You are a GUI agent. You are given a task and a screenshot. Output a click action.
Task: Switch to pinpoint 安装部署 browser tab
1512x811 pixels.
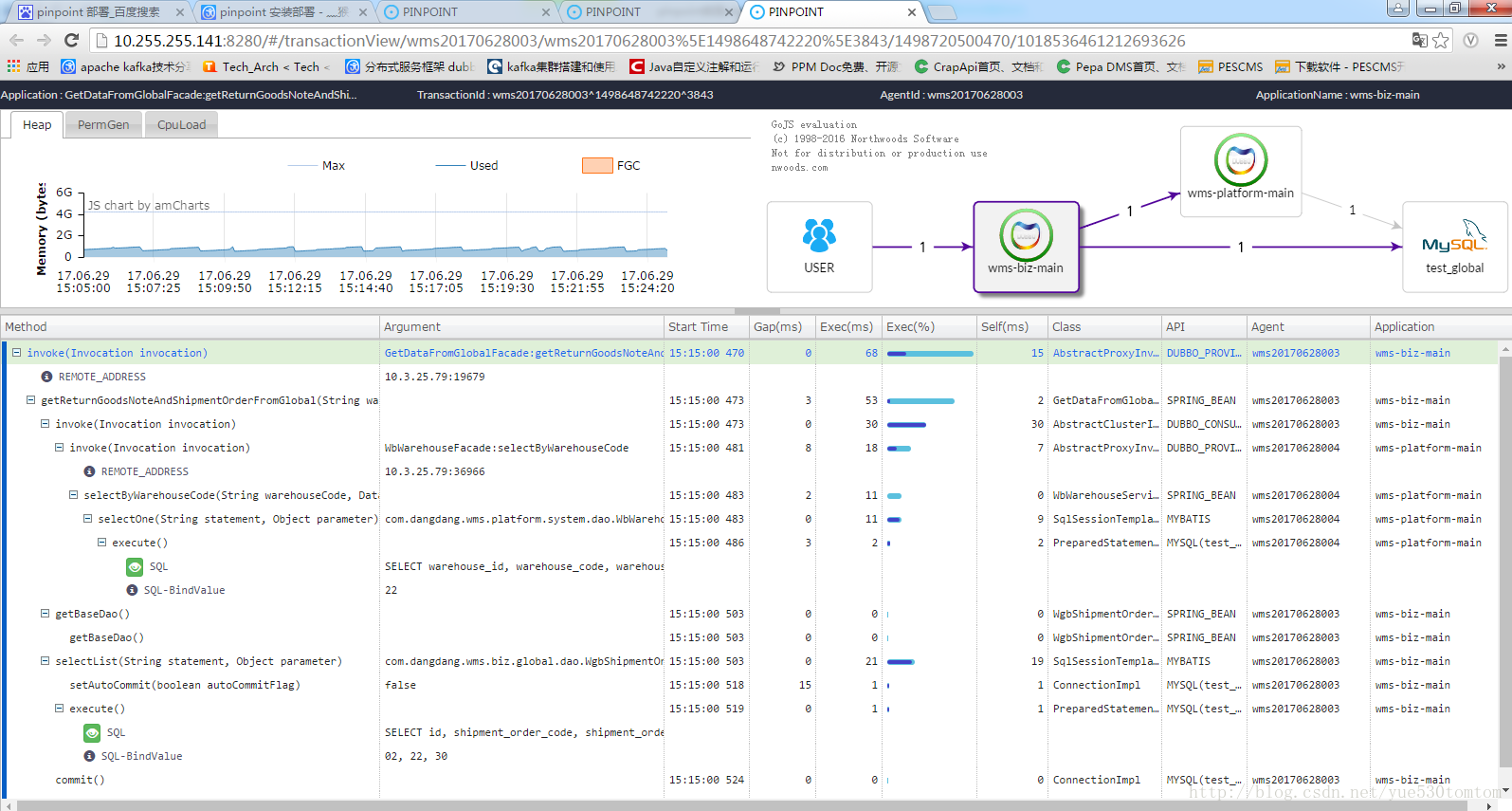click(283, 12)
